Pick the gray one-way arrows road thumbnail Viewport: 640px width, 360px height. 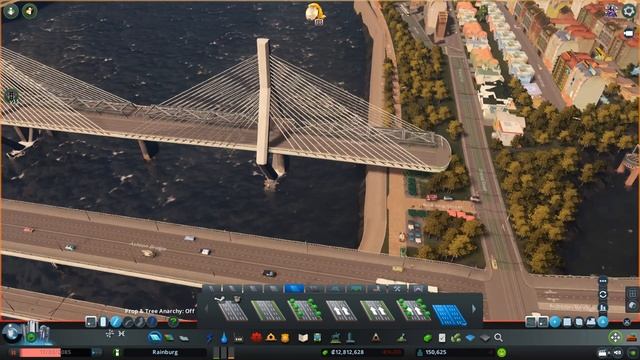[x=341, y=311]
